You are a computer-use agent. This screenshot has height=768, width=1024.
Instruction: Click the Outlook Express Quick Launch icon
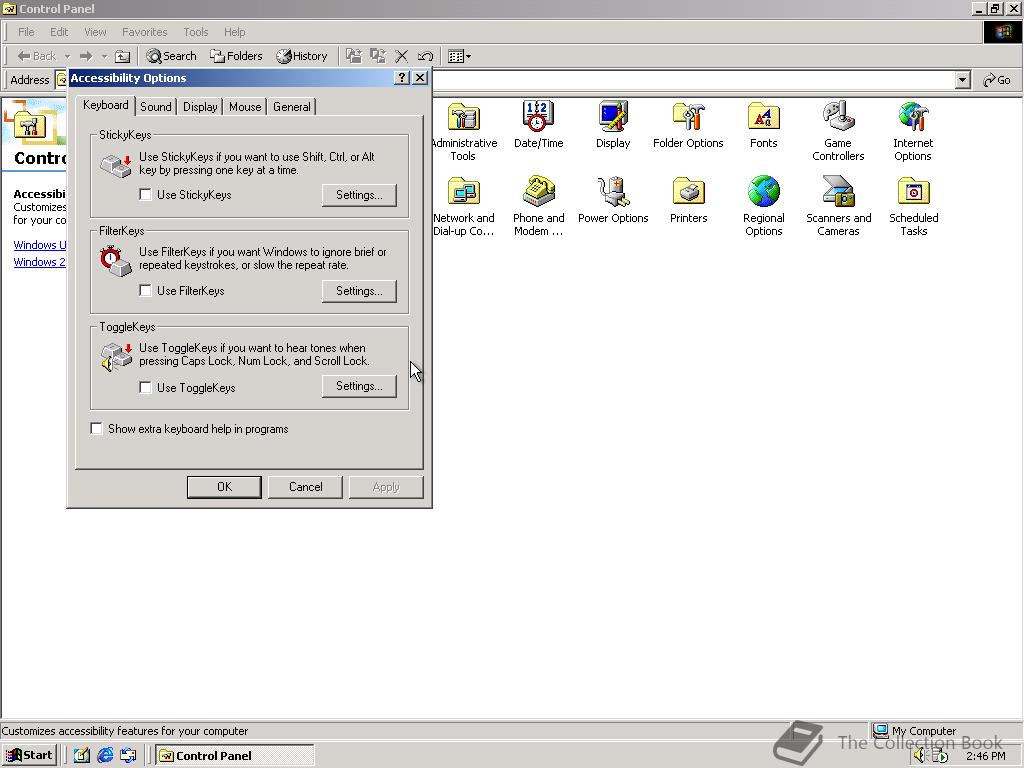tap(128, 756)
